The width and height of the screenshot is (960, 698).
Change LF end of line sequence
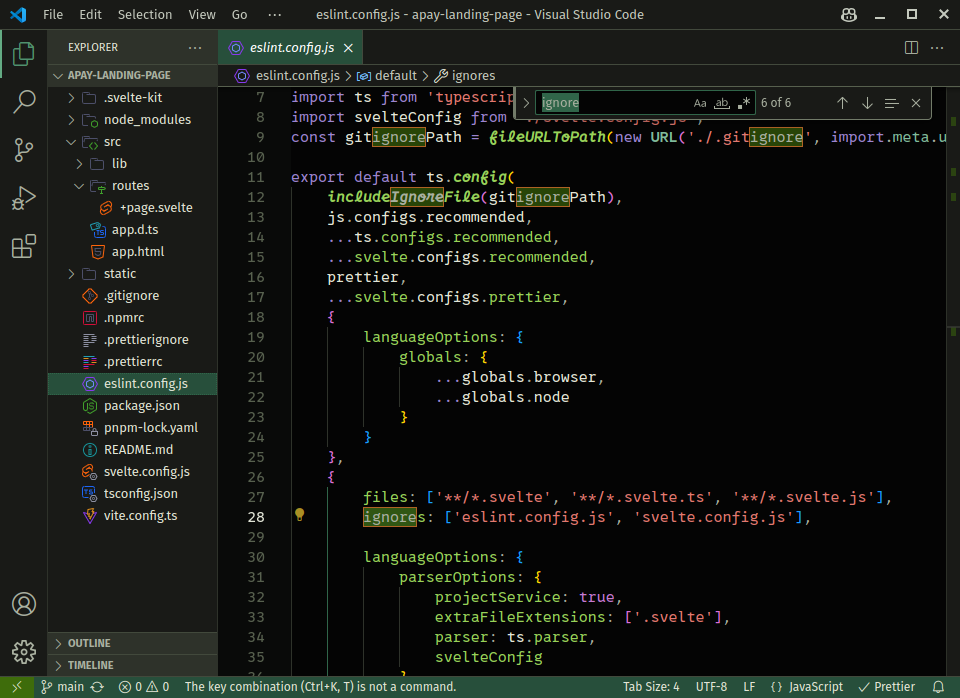(x=749, y=687)
